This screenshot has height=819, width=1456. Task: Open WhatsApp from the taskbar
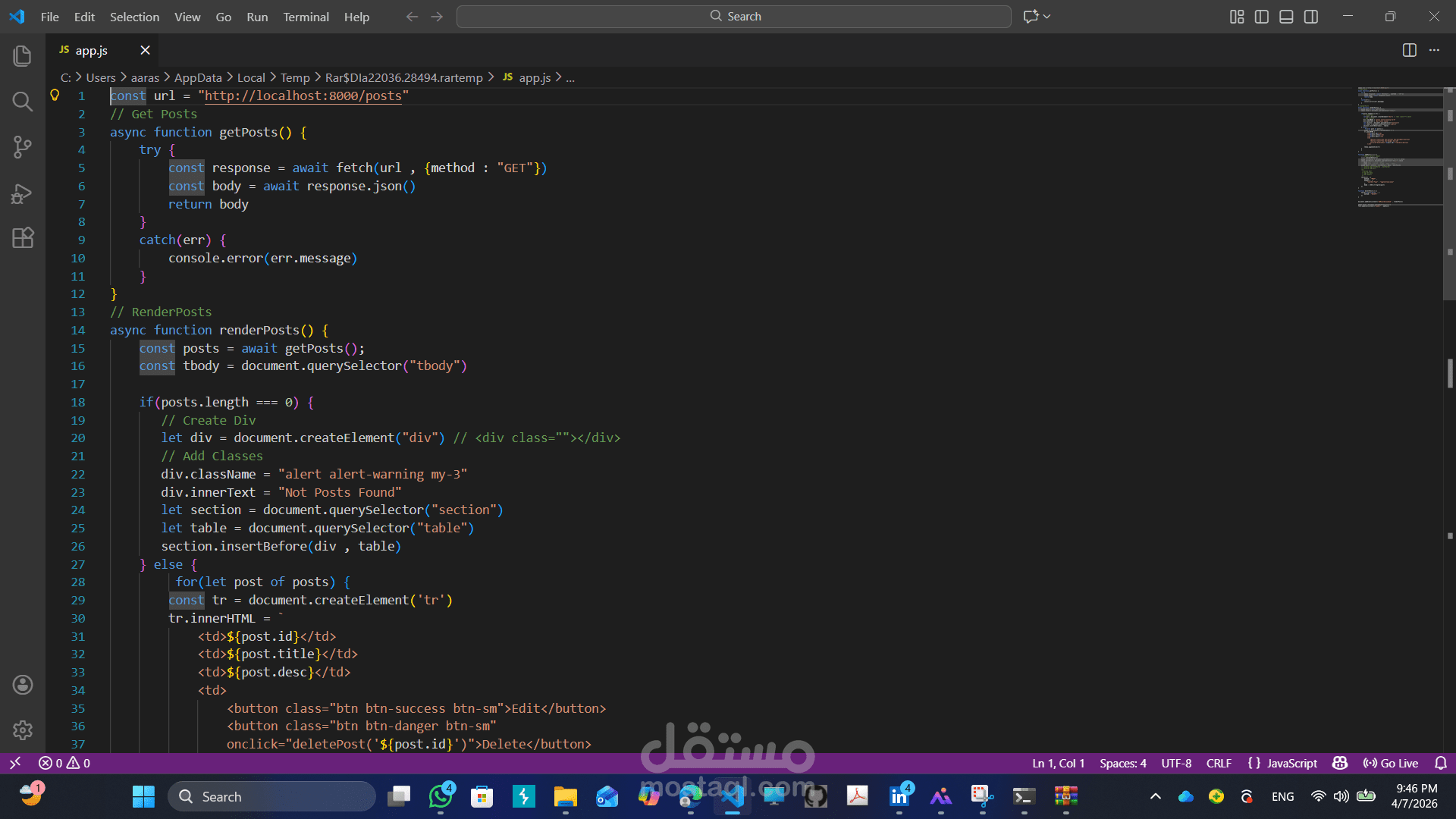point(441,796)
